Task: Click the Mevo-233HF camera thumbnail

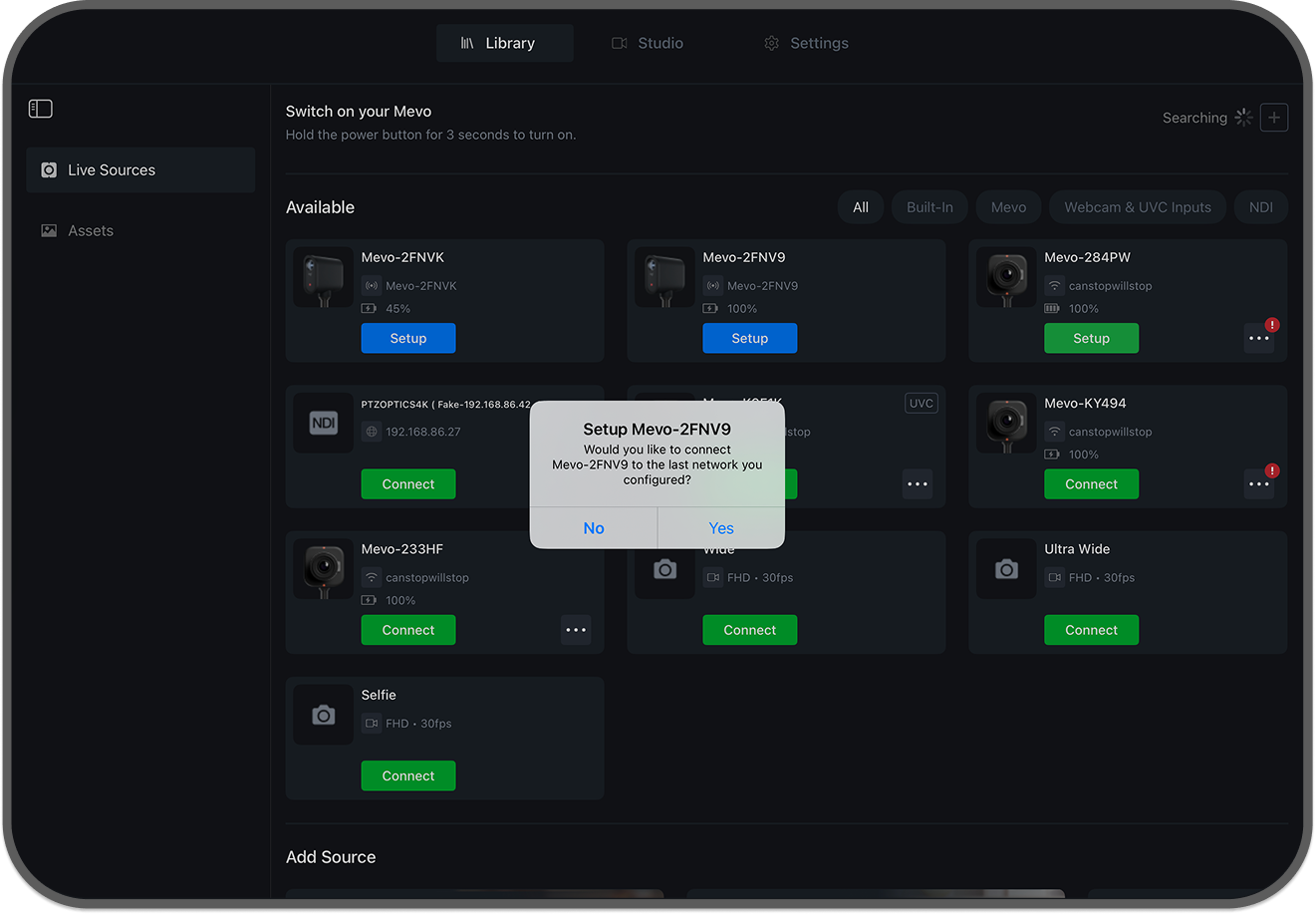Action: (324, 569)
